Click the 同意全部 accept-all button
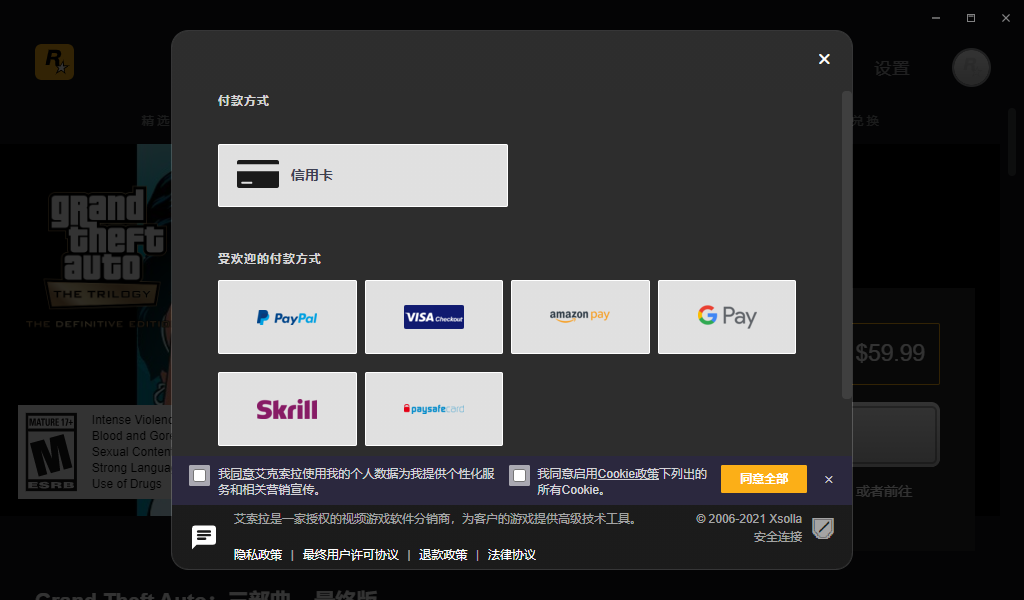The width and height of the screenshot is (1024, 600). 764,479
